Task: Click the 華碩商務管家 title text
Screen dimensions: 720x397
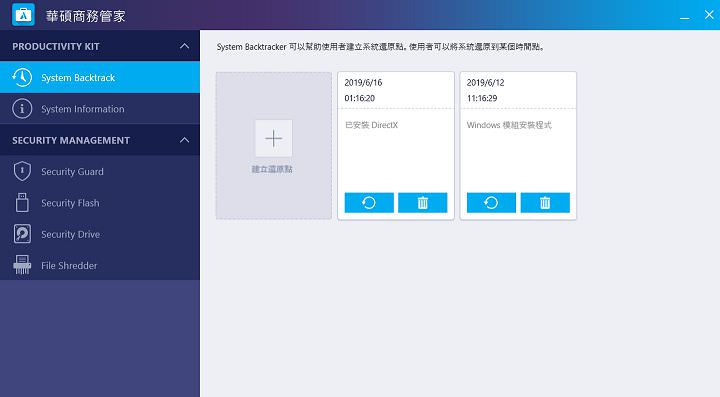Action: (x=85, y=16)
